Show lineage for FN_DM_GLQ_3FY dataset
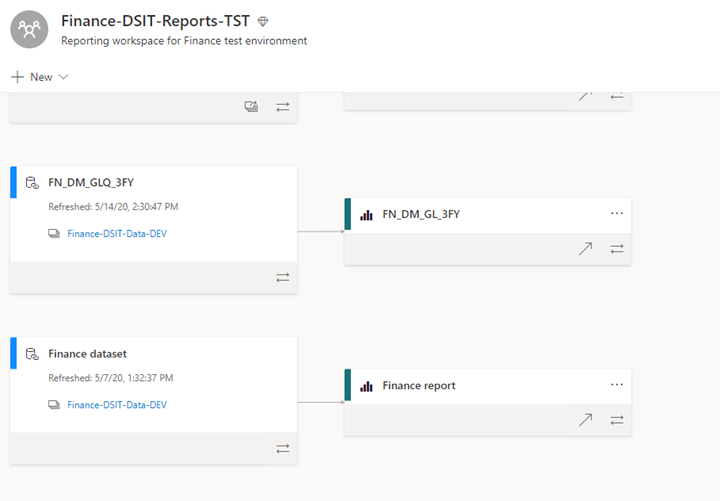Image resolution: width=720 pixels, height=501 pixels. click(x=283, y=277)
